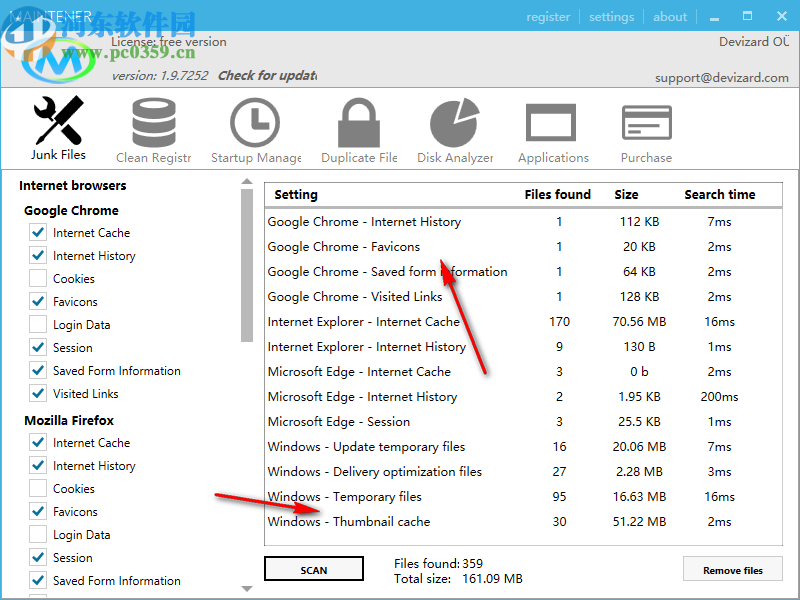Click the Google Chrome section heading
Image resolution: width=800 pixels, height=600 pixels.
pos(71,211)
